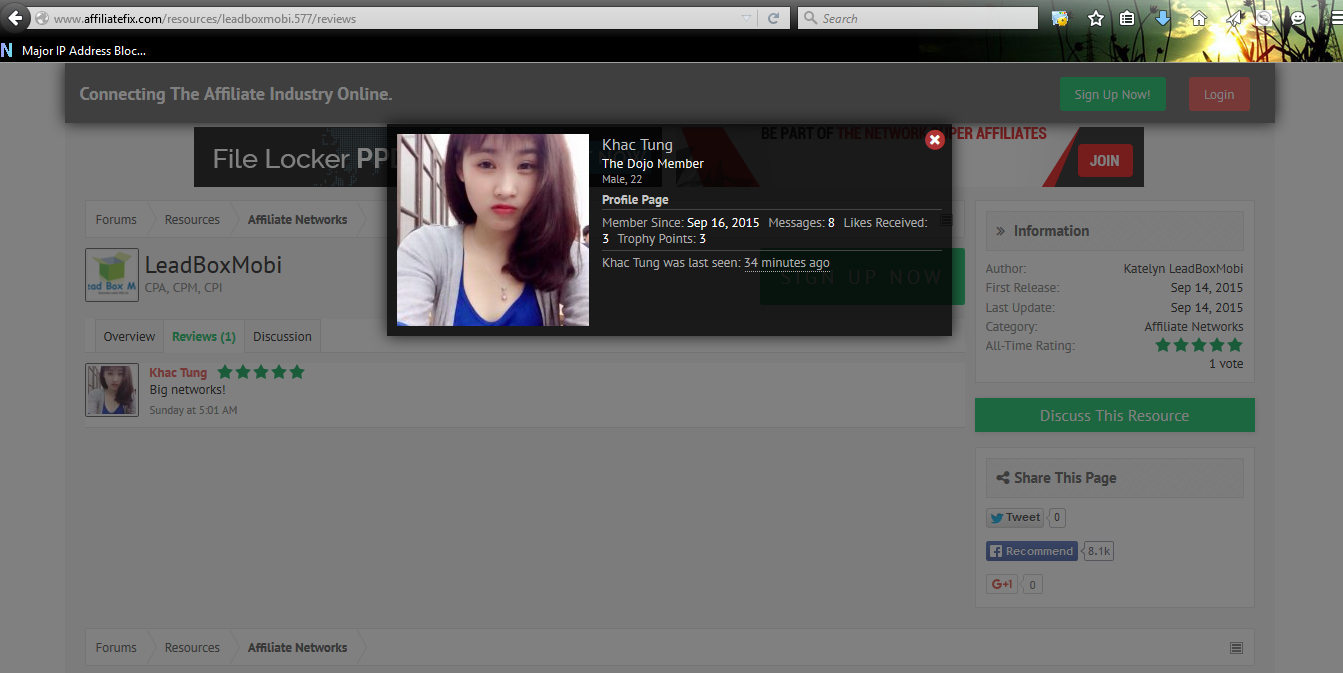Open the Firefox hamburger menu

[1335, 18]
